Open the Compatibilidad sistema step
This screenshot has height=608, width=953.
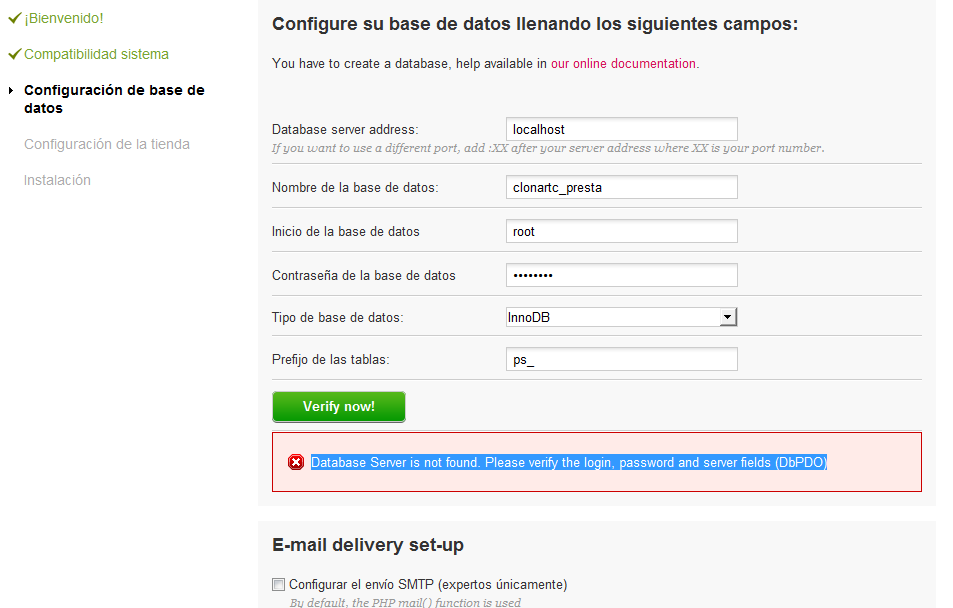click(96, 54)
